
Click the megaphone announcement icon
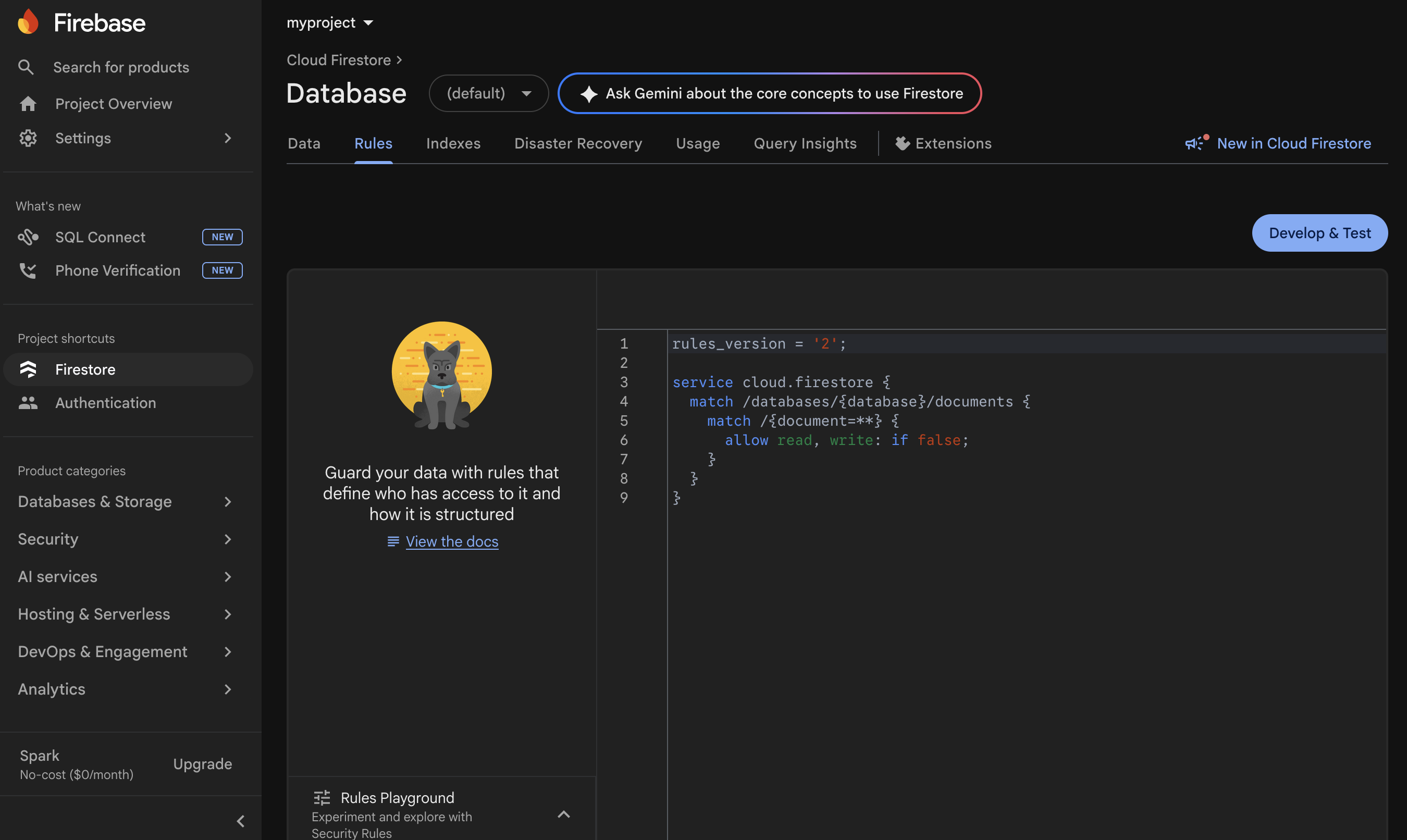[x=1196, y=143]
